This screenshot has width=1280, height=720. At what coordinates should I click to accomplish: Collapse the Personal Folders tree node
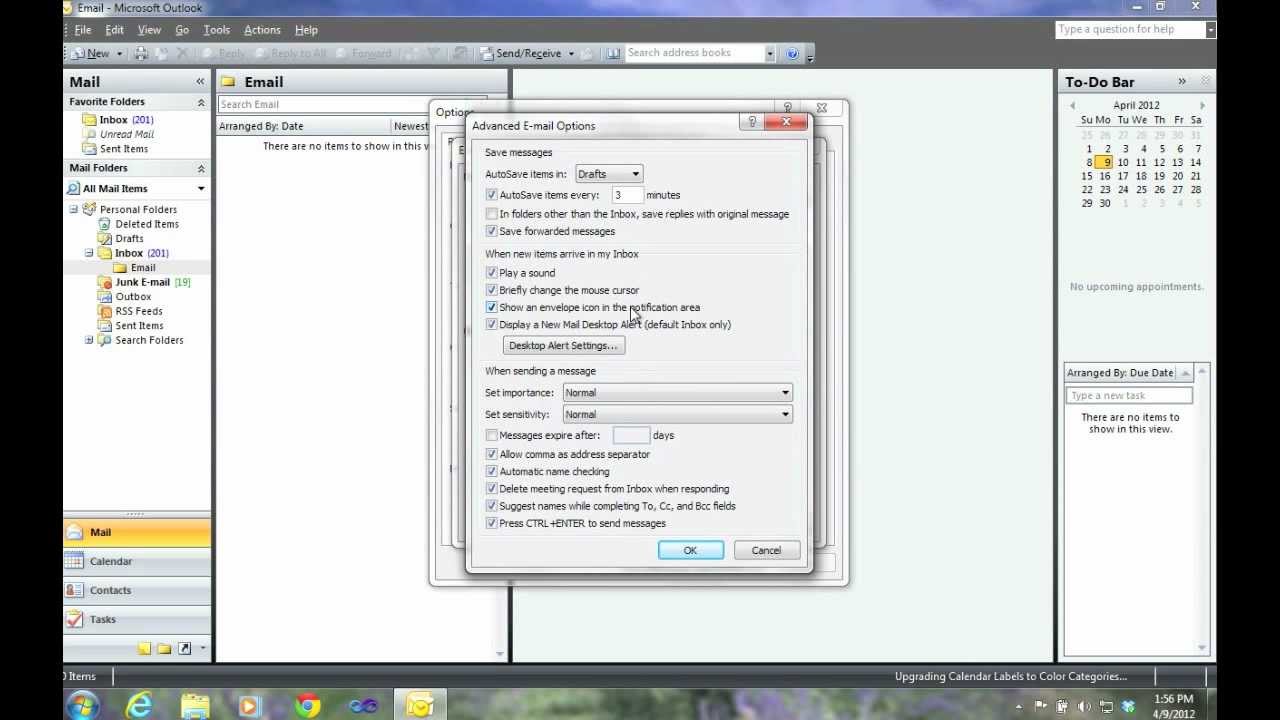[73, 209]
